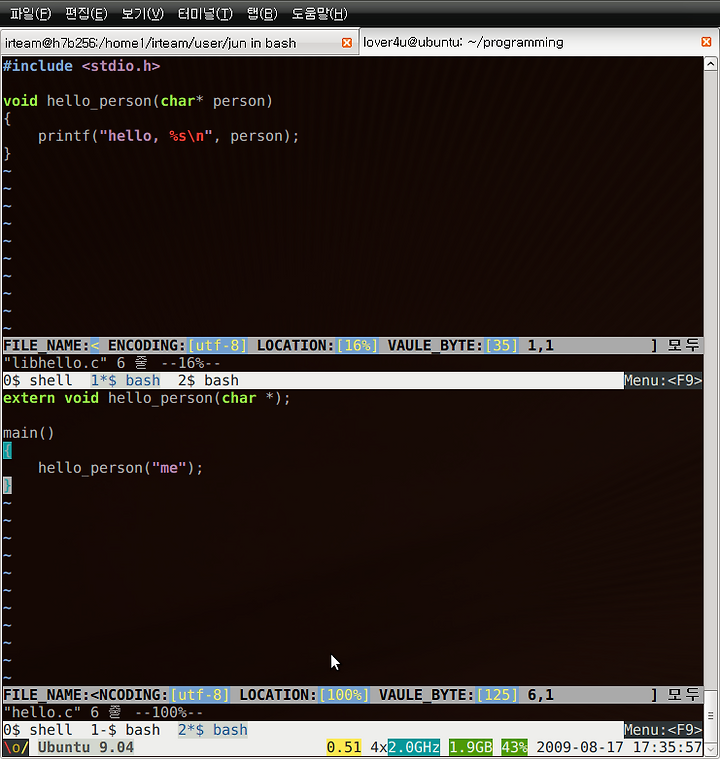
Task: Open the 도움말(H) menu
Action: pos(319,13)
